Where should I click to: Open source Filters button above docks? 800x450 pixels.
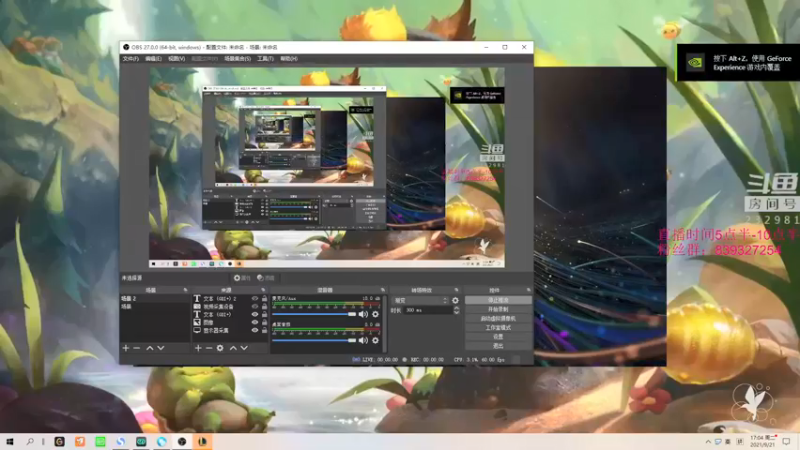coord(266,278)
